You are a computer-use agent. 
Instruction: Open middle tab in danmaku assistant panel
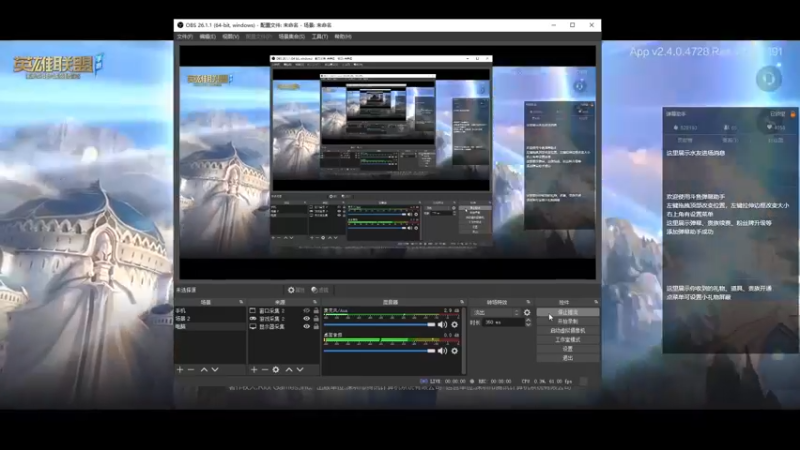click(730, 140)
